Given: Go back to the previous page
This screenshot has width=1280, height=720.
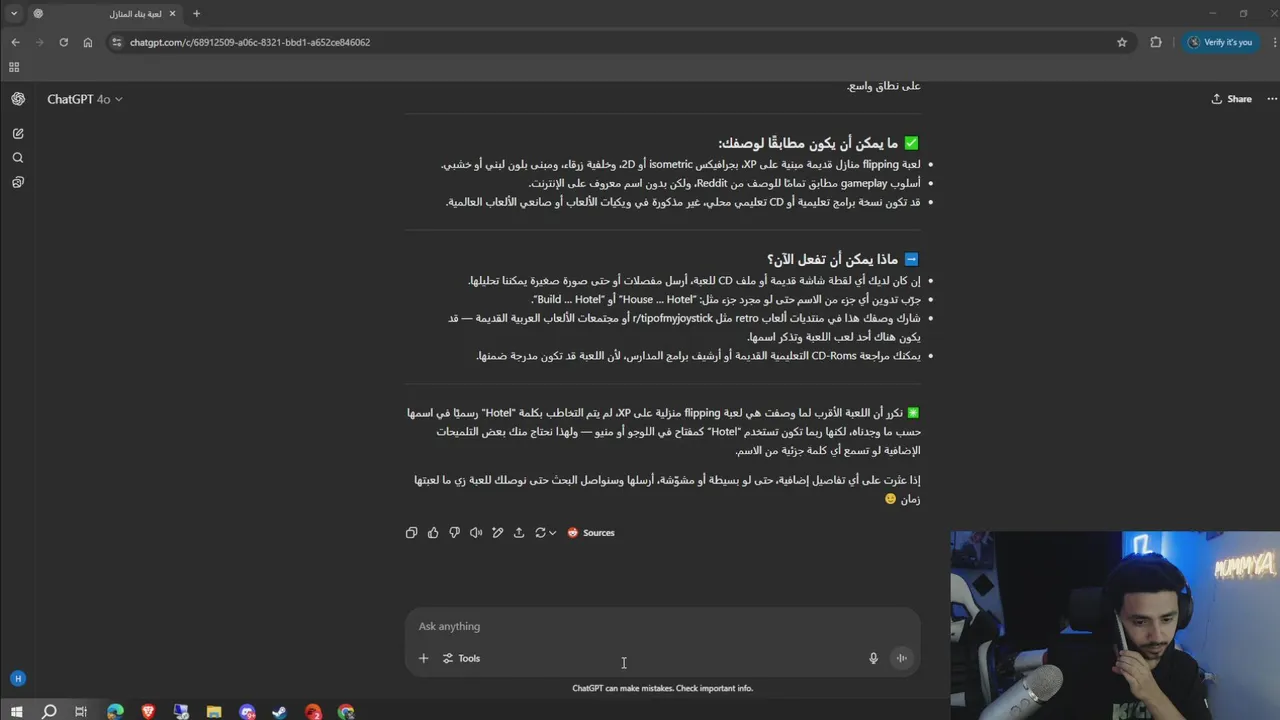Looking at the screenshot, I should [15, 42].
